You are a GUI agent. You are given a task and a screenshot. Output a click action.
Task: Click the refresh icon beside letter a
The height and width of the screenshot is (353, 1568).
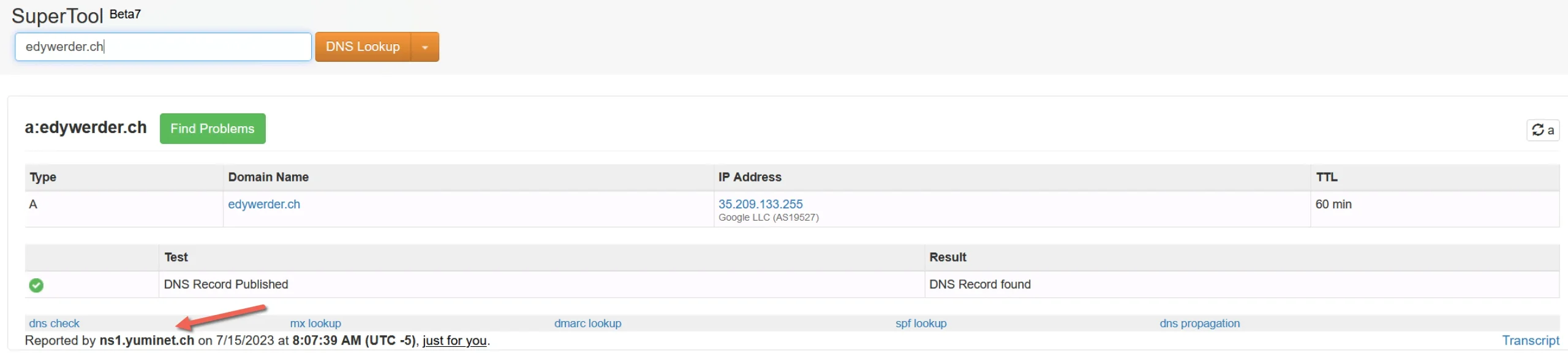1537,130
